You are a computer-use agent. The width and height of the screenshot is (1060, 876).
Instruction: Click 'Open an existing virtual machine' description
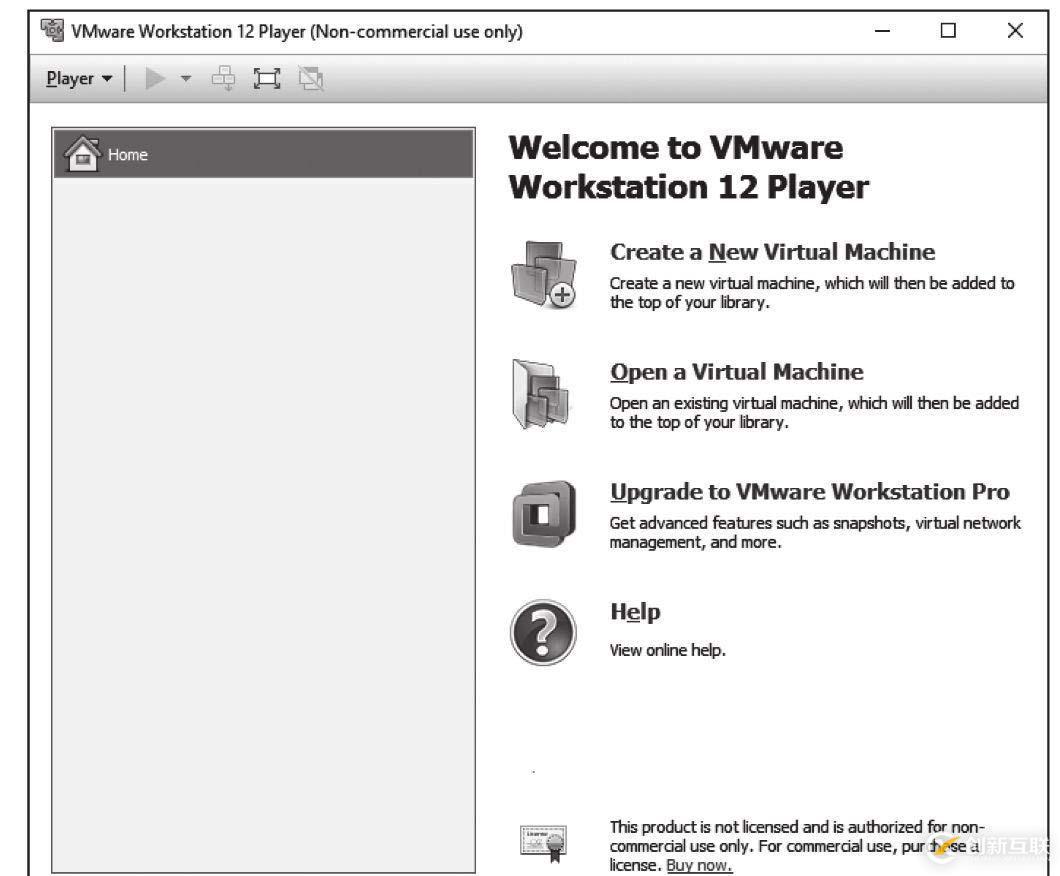[x=814, y=412]
